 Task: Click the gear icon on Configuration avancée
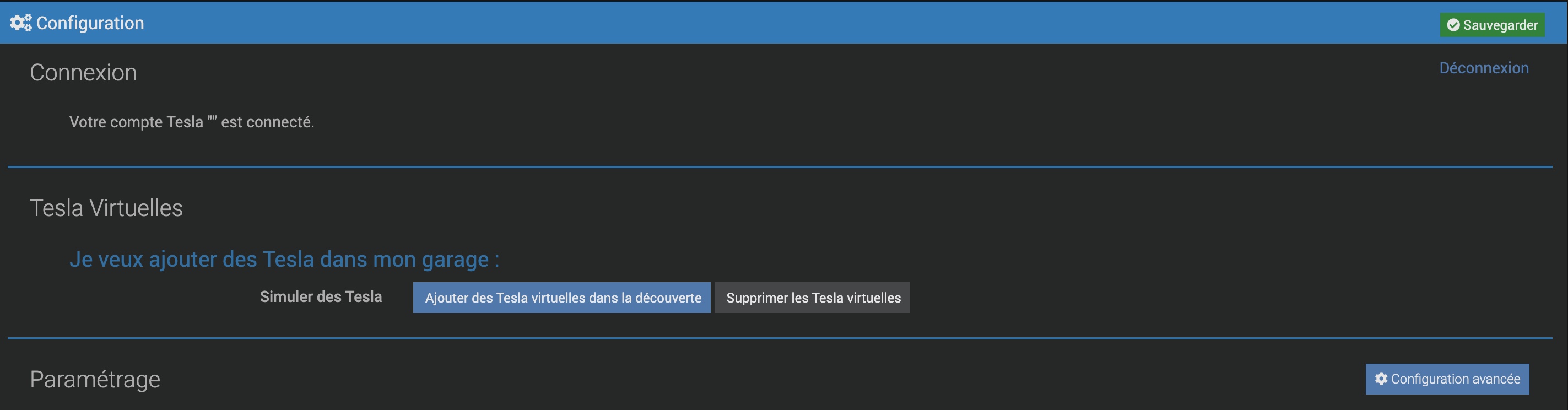[1381, 379]
